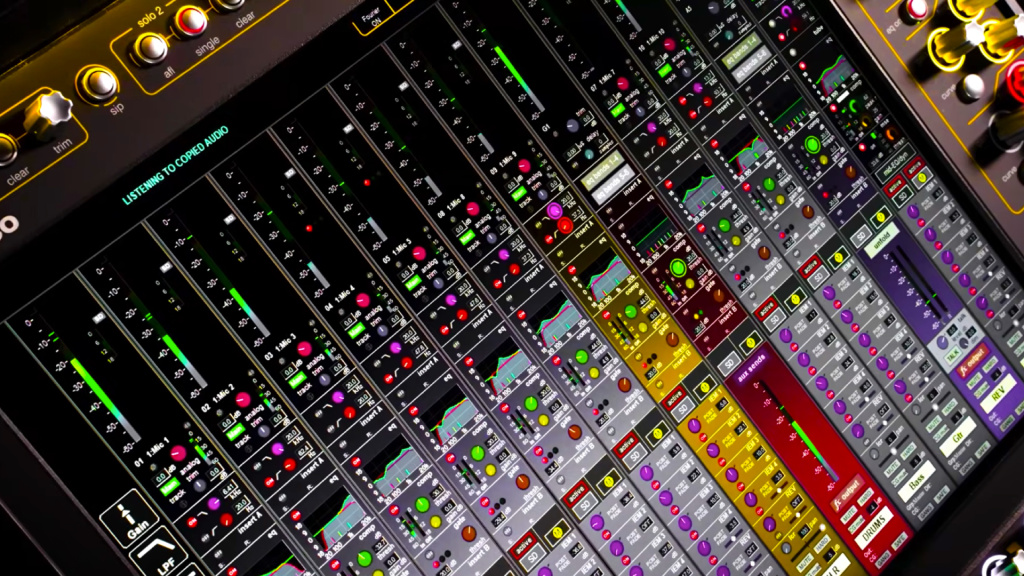Toggle SAFE on the Gtr strip

[983, 451]
